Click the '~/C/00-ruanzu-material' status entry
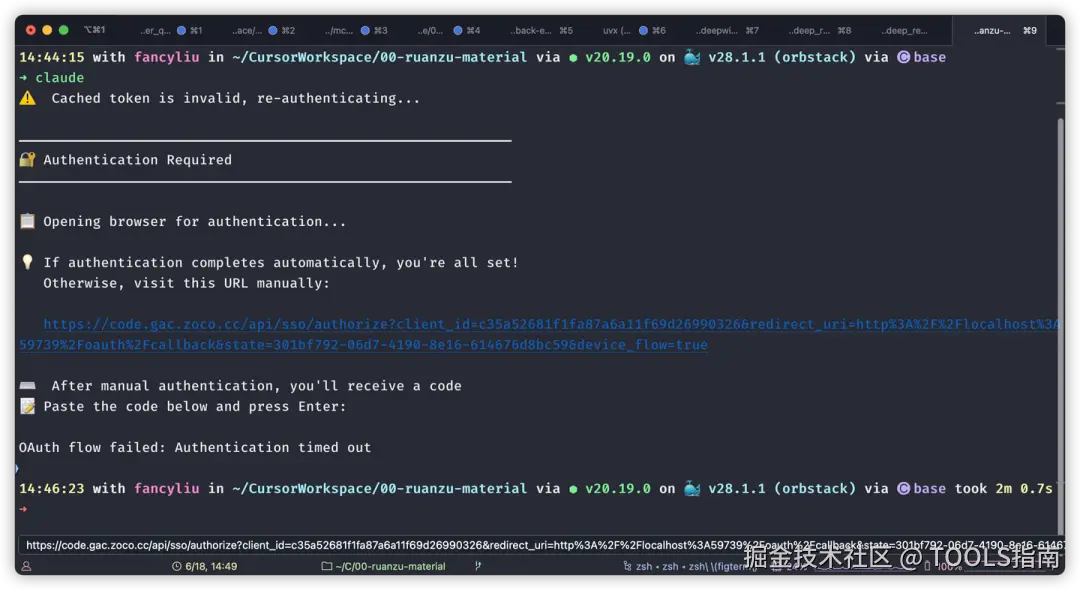 [390, 566]
